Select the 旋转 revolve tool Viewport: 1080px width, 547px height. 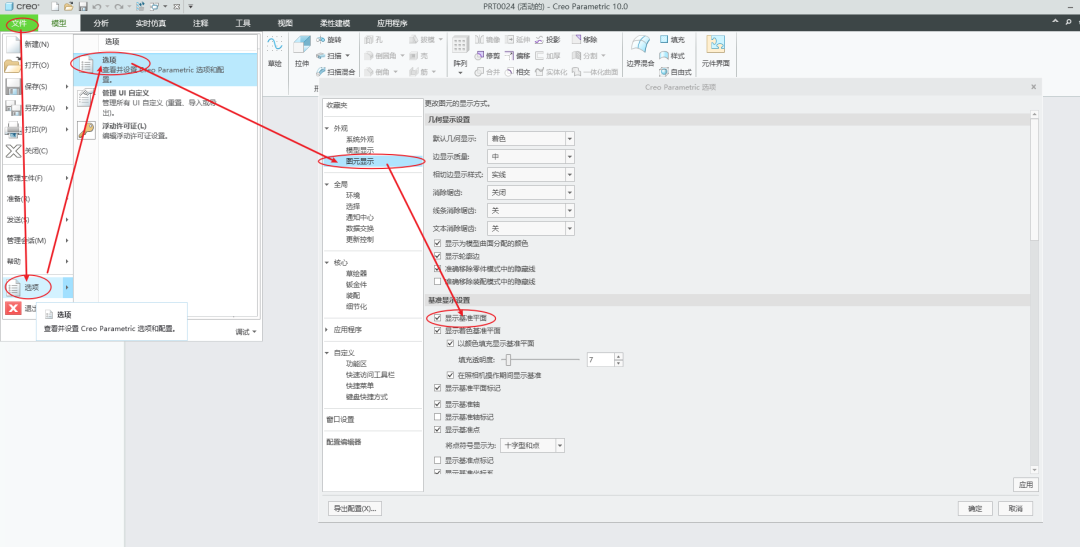329,40
